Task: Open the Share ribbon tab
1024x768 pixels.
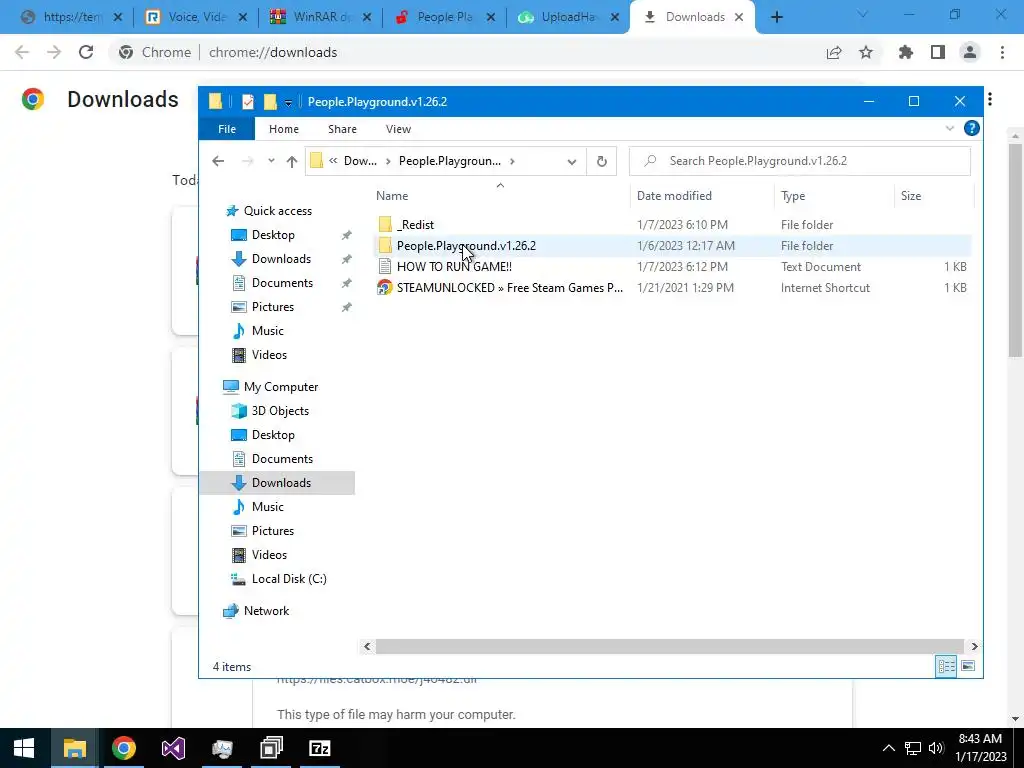Action: point(342,129)
